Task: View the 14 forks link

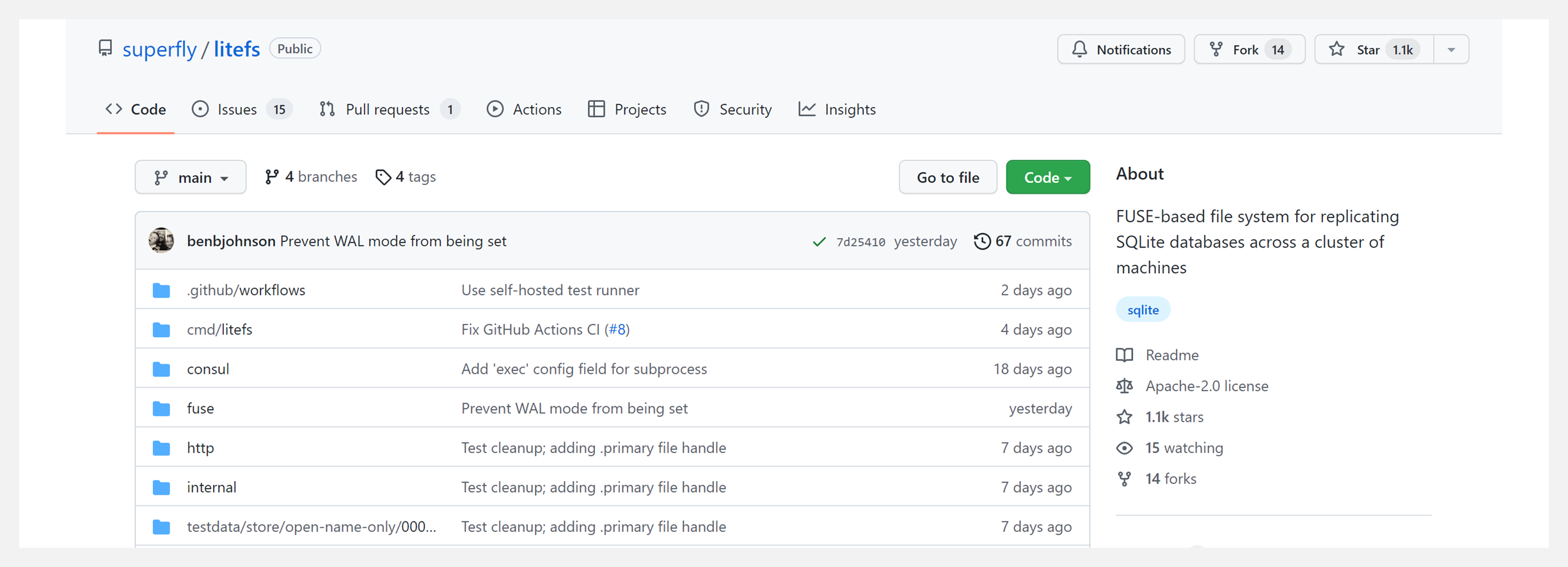Action: 1171,479
